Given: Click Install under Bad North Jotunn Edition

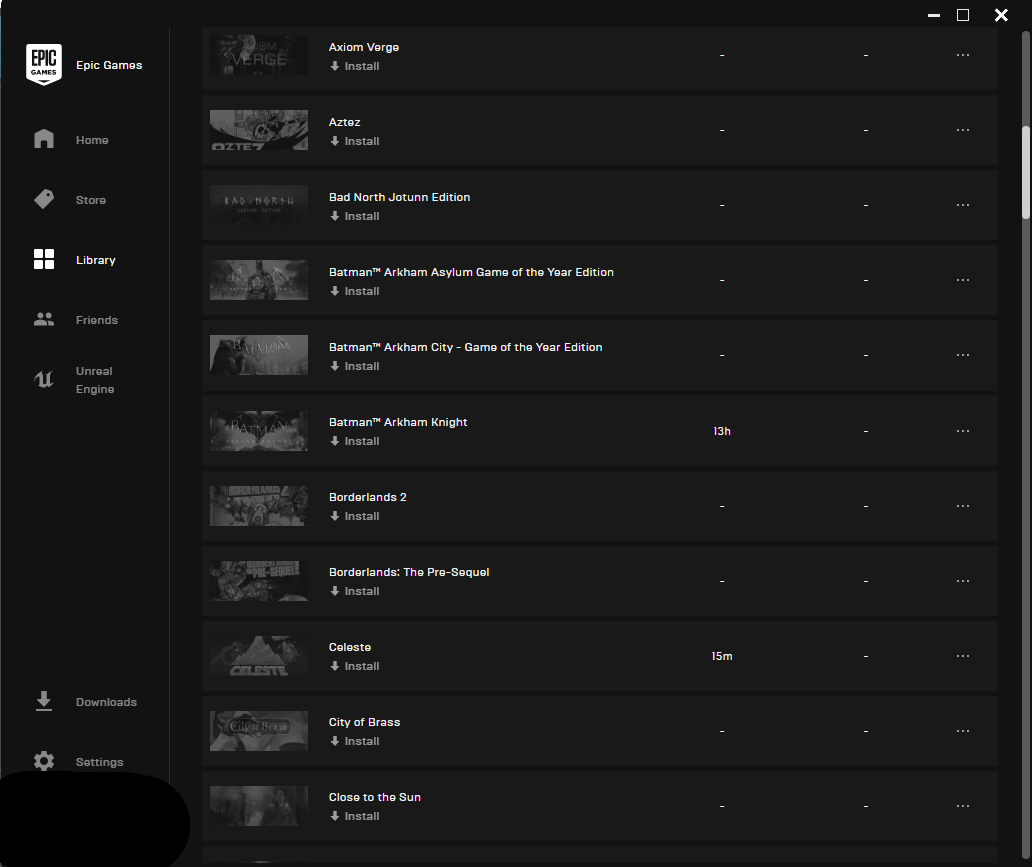Looking at the screenshot, I should tap(355, 216).
